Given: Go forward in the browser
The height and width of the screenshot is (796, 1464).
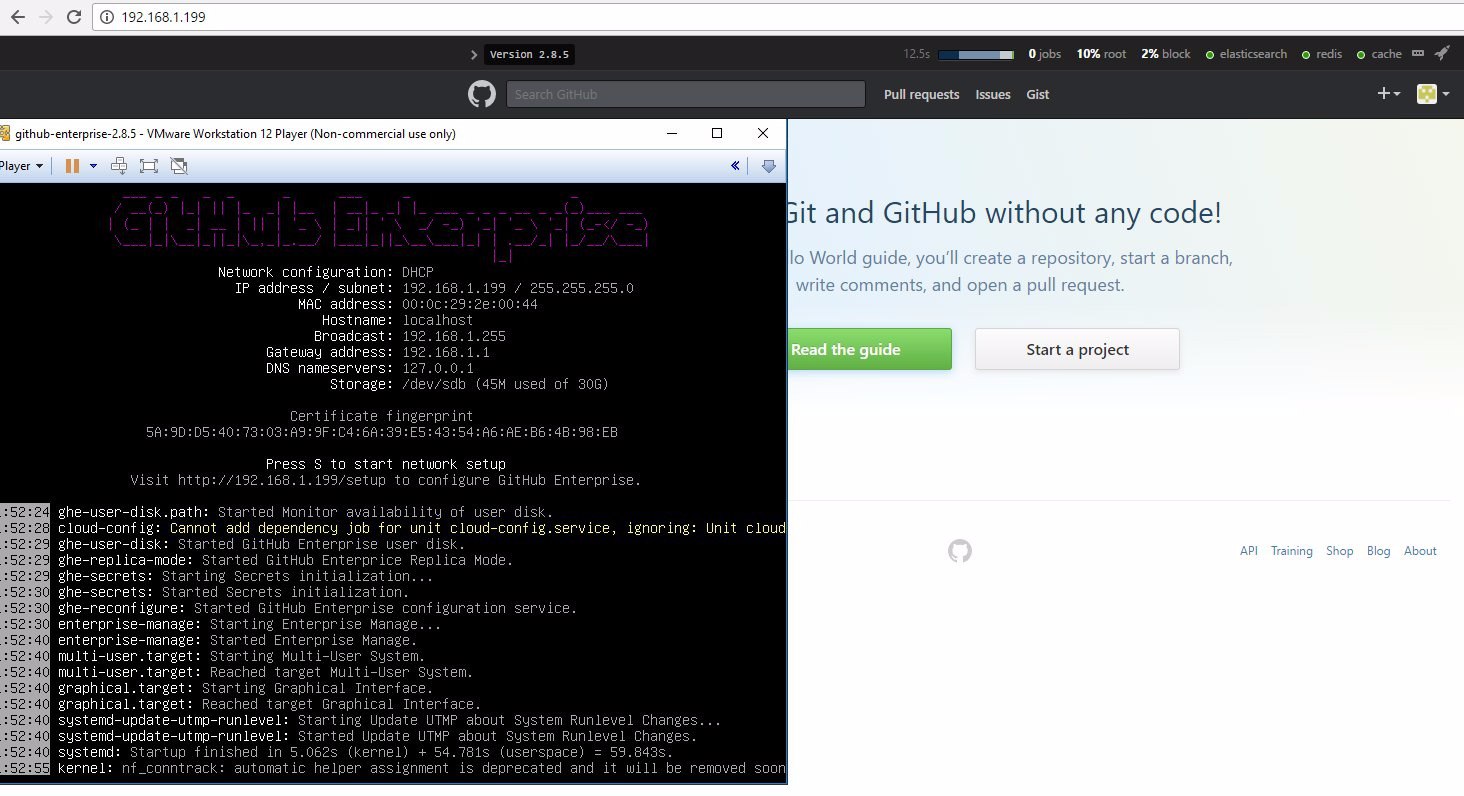Looking at the screenshot, I should click(x=46, y=17).
